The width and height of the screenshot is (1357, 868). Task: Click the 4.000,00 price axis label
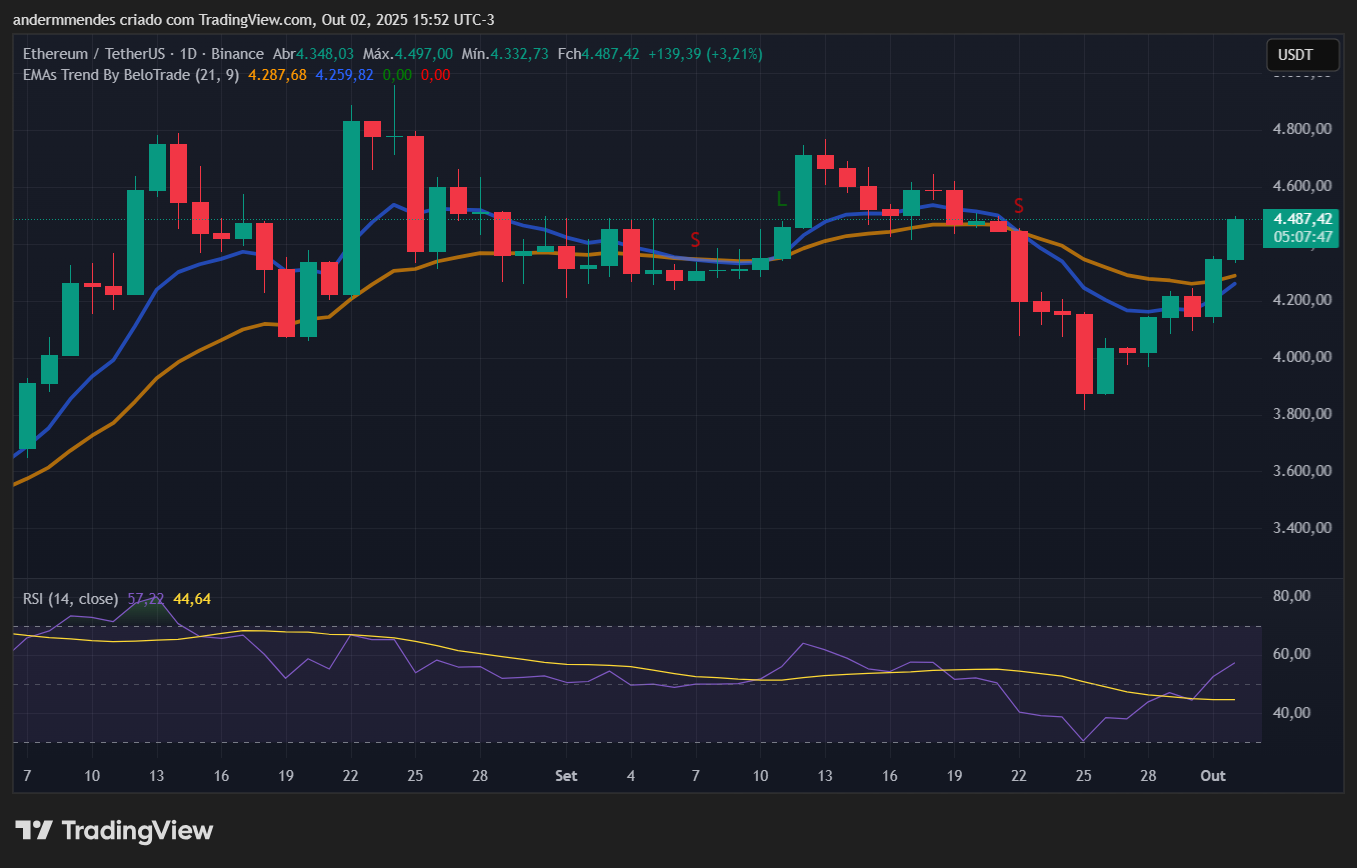(x=1300, y=357)
